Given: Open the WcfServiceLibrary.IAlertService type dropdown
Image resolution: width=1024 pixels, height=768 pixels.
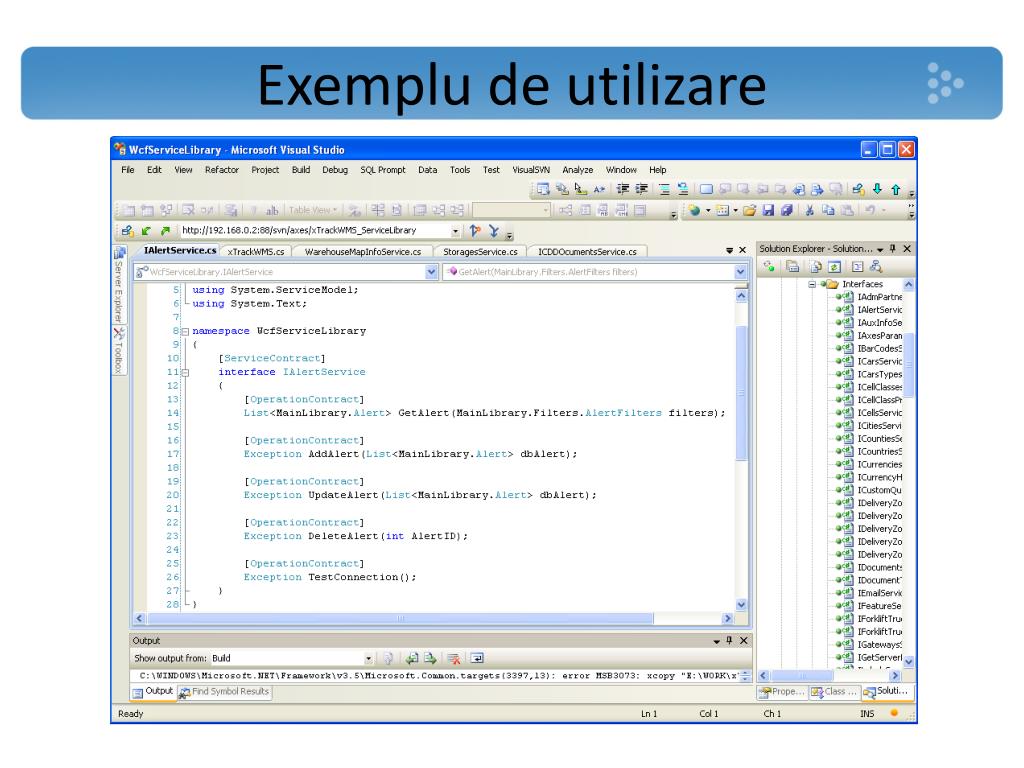Looking at the screenshot, I should click(x=431, y=272).
